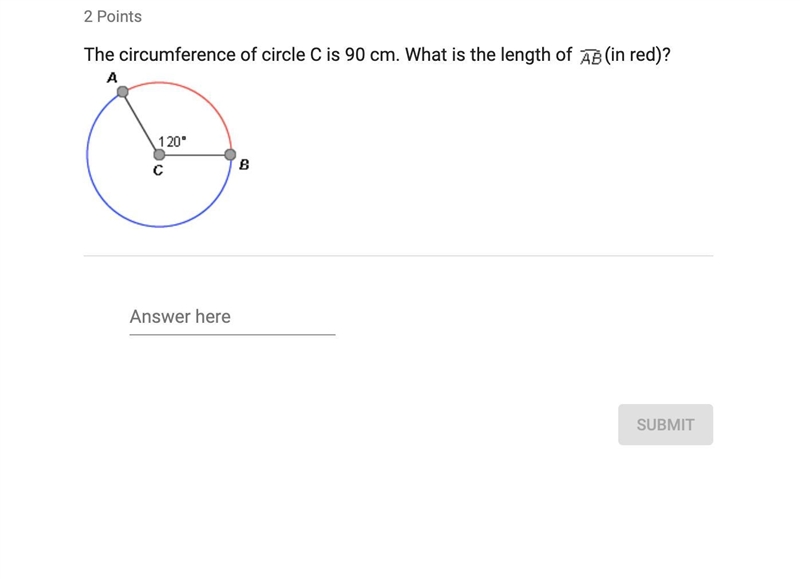Click the Answer here input field
The width and height of the screenshot is (800, 580).
coord(232,317)
